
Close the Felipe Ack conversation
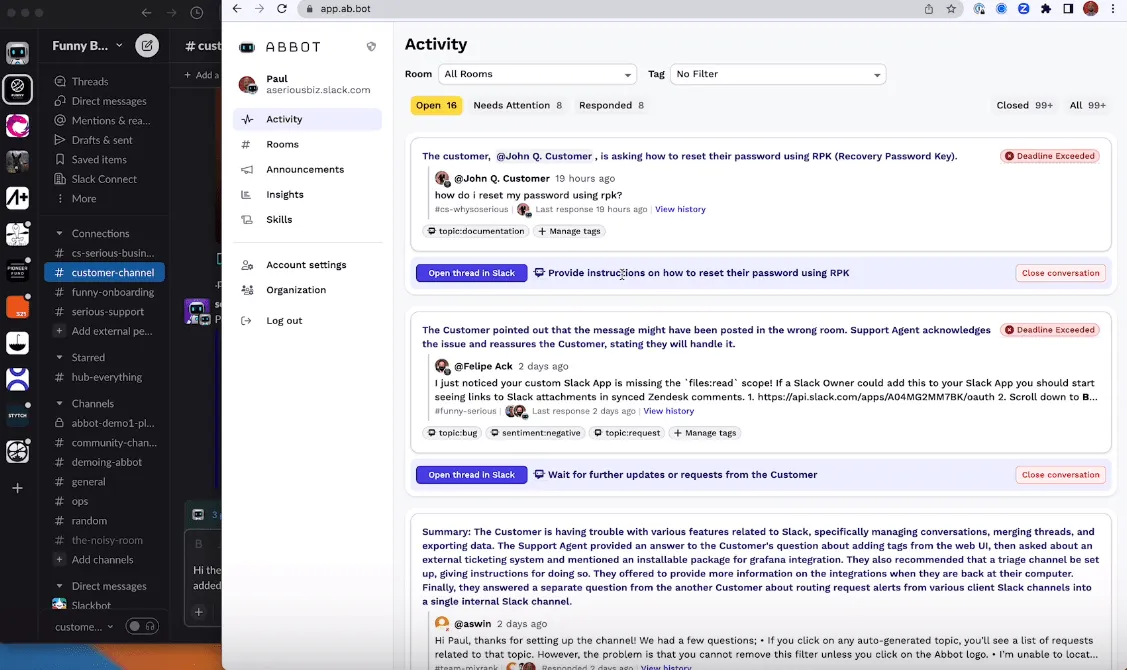click(1060, 475)
